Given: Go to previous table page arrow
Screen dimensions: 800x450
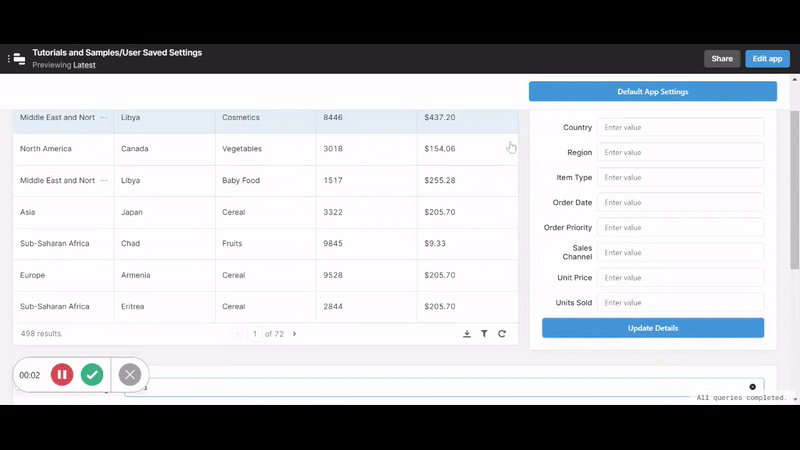Looking at the screenshot, I should pyautogui.click(x=237, y=334).
